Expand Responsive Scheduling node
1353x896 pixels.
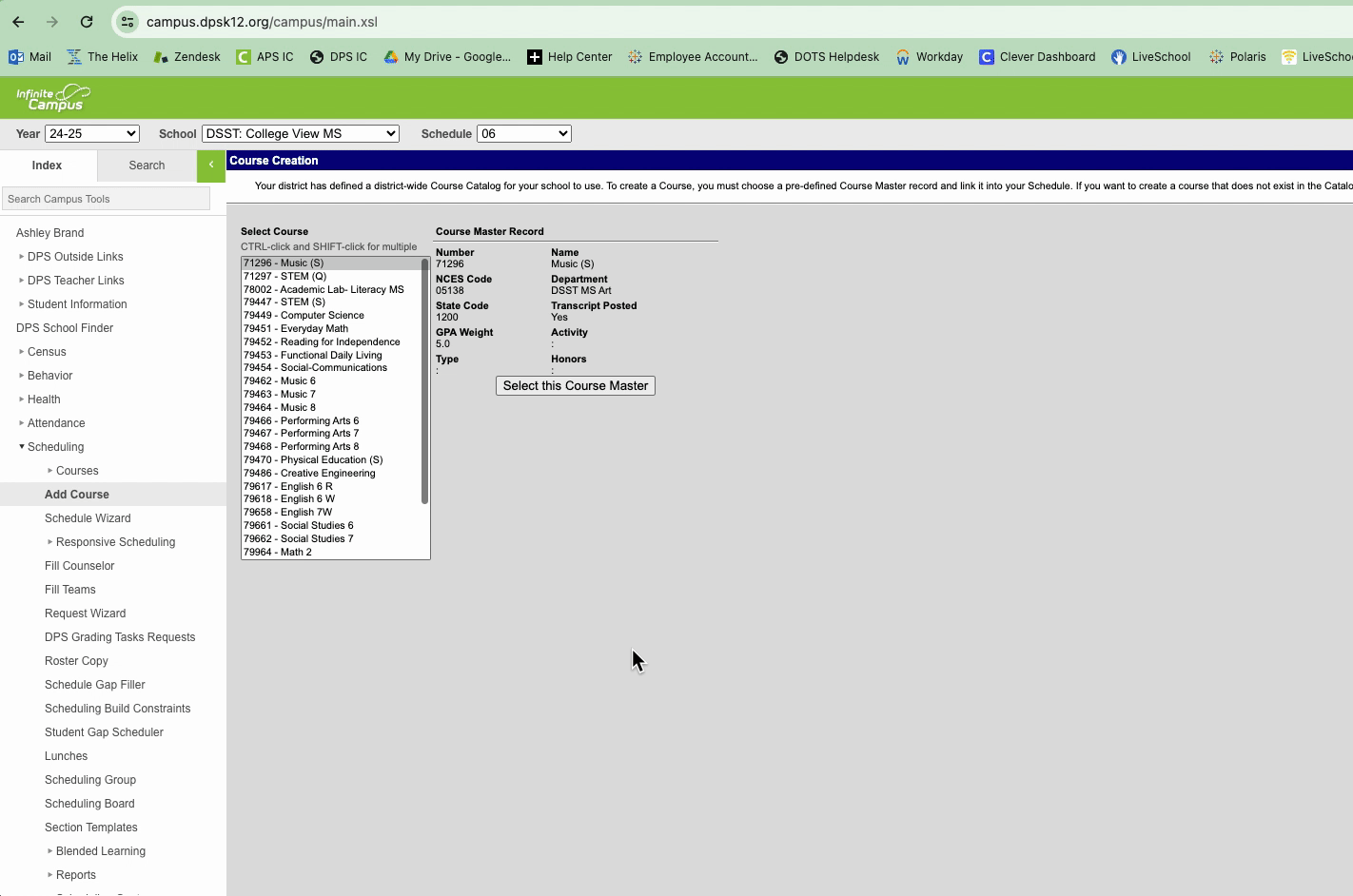click(x=50, y=542)
